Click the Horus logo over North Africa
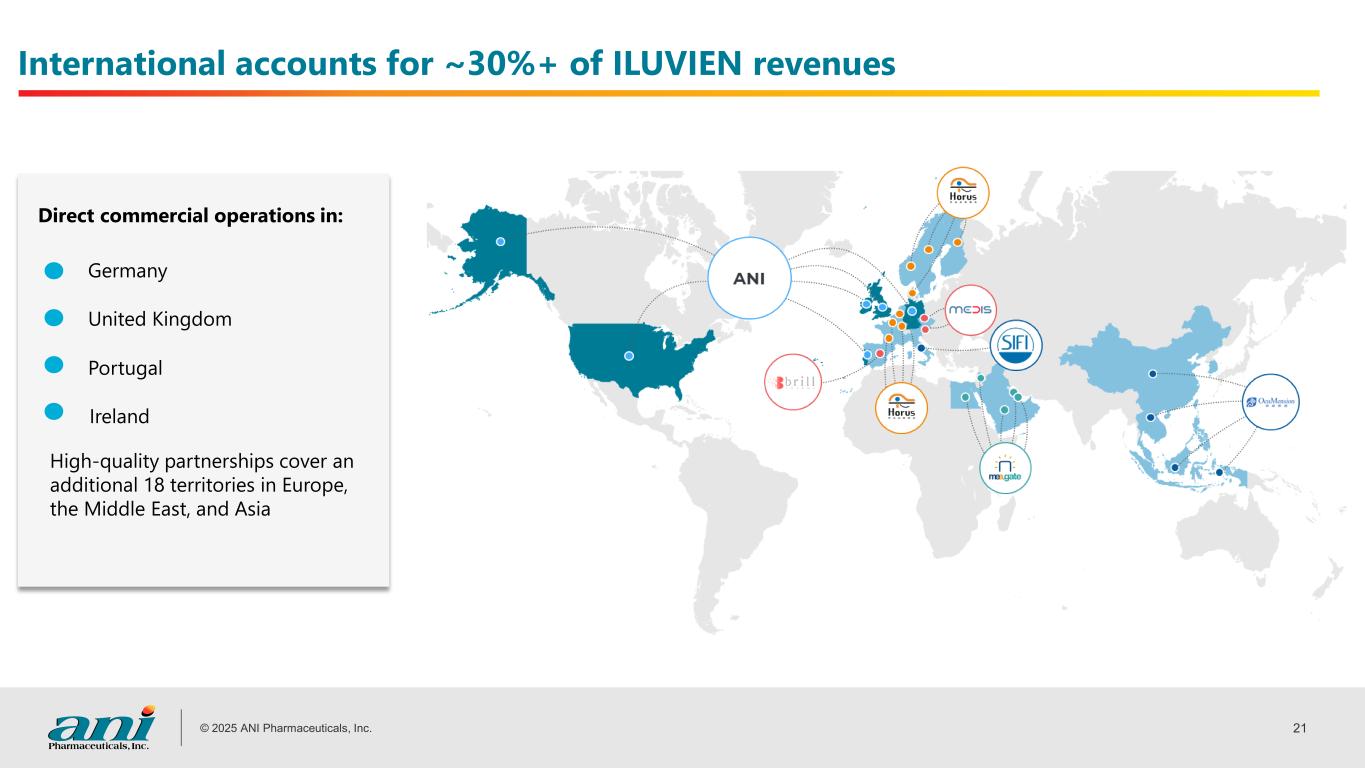Image resolution: width=1365 pixels, height=768 pixels. tap(901, 408)
